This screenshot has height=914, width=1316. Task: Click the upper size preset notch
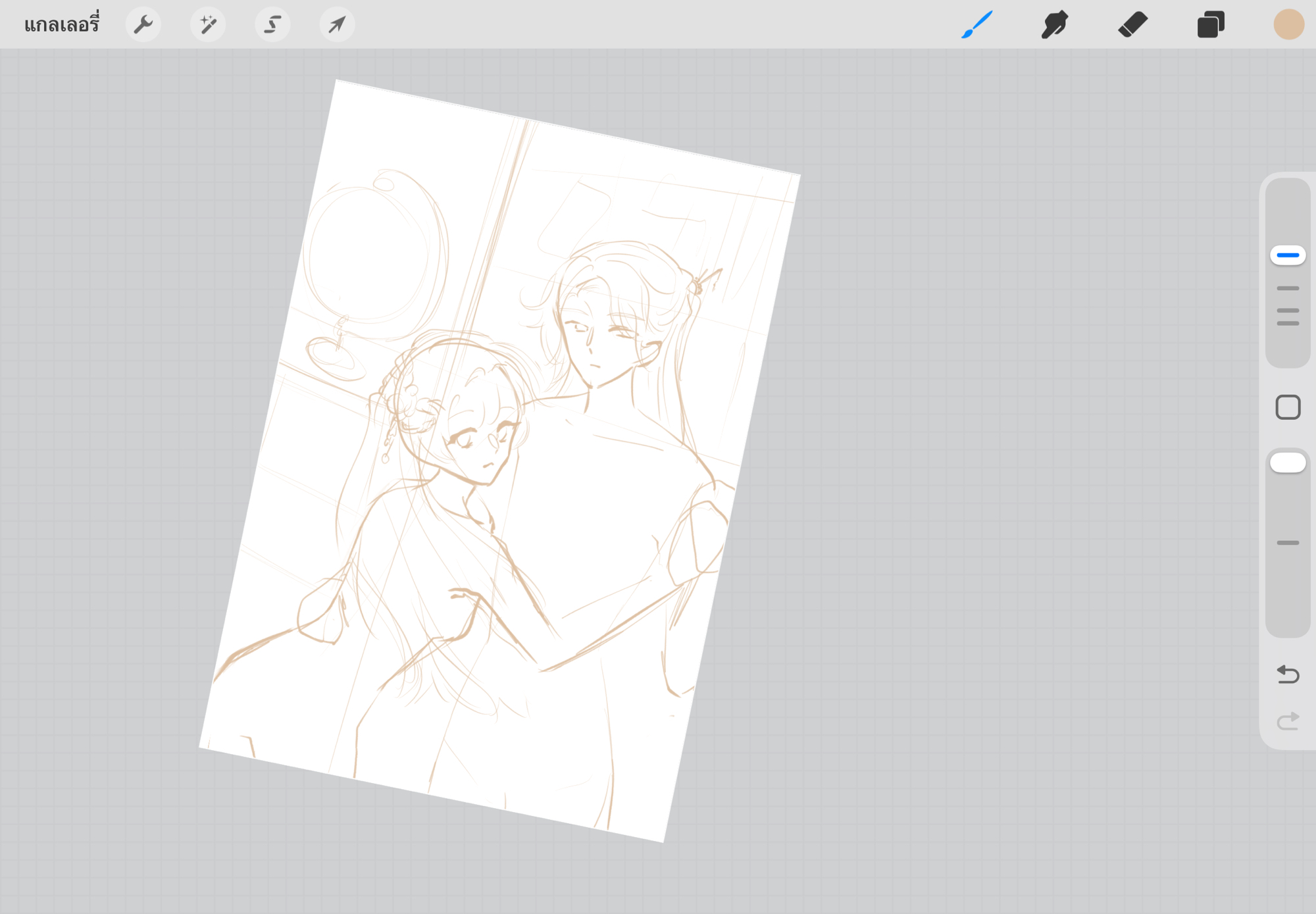[x=1288, y=288]
